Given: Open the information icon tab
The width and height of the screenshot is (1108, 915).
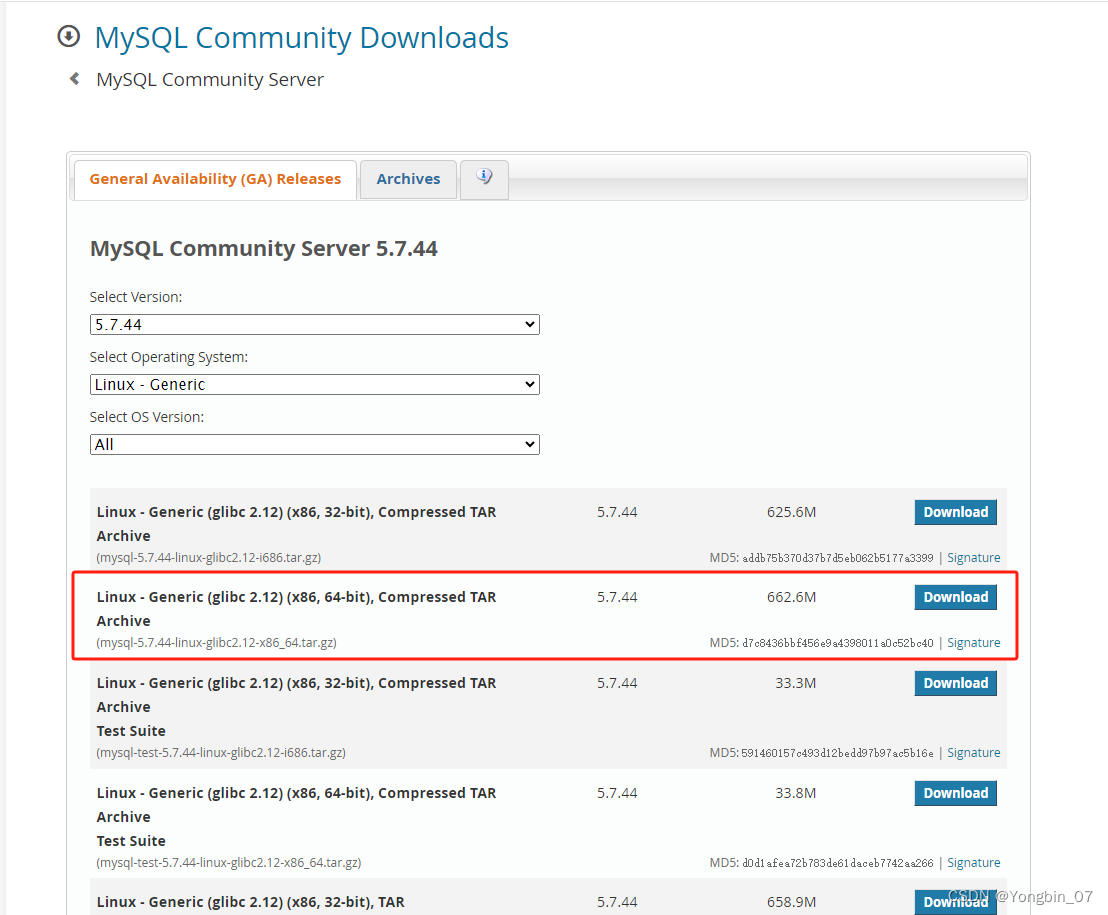Looking at the screenshot, I should coord(484,178).
